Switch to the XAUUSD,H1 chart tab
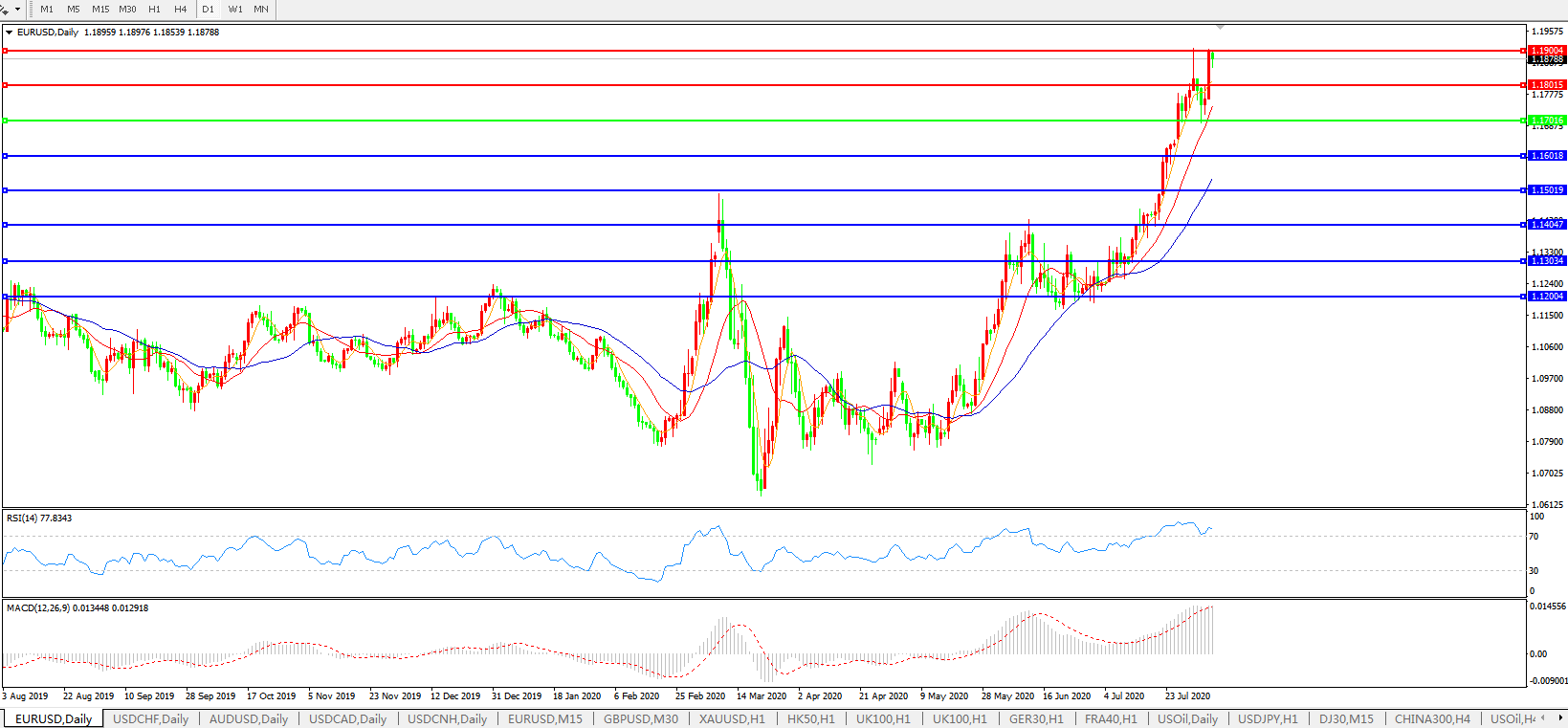 point(732,718)
